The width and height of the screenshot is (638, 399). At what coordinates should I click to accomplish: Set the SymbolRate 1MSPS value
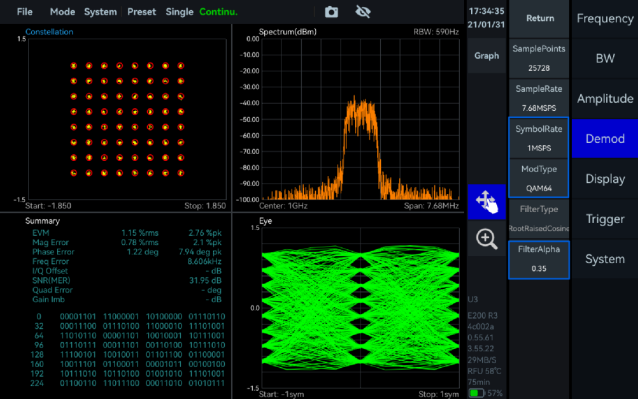(x=539, y=138)
